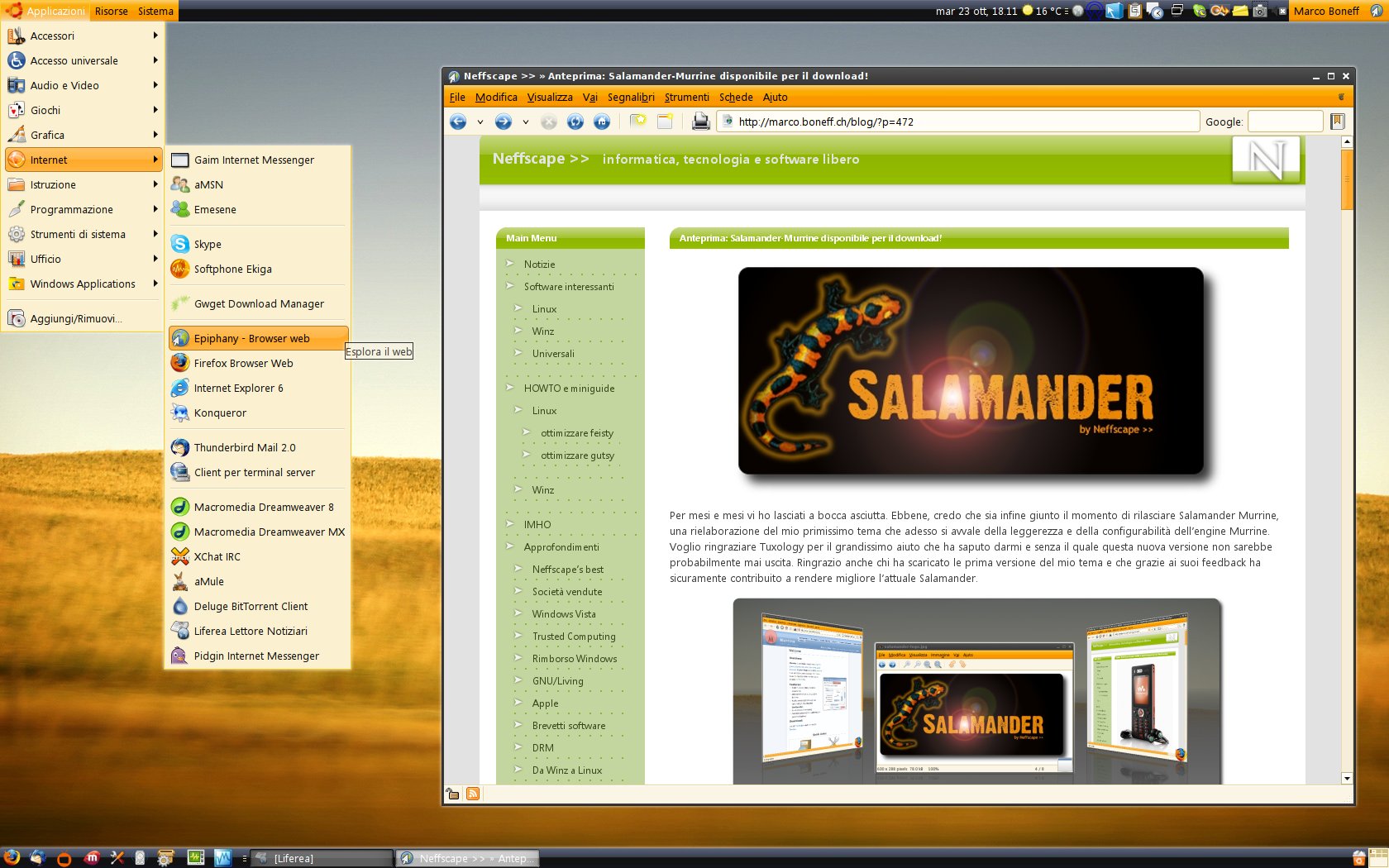Click the Neffscape >> header title link
This screenshot has width=1389, height=868.
tap(541, 159)
